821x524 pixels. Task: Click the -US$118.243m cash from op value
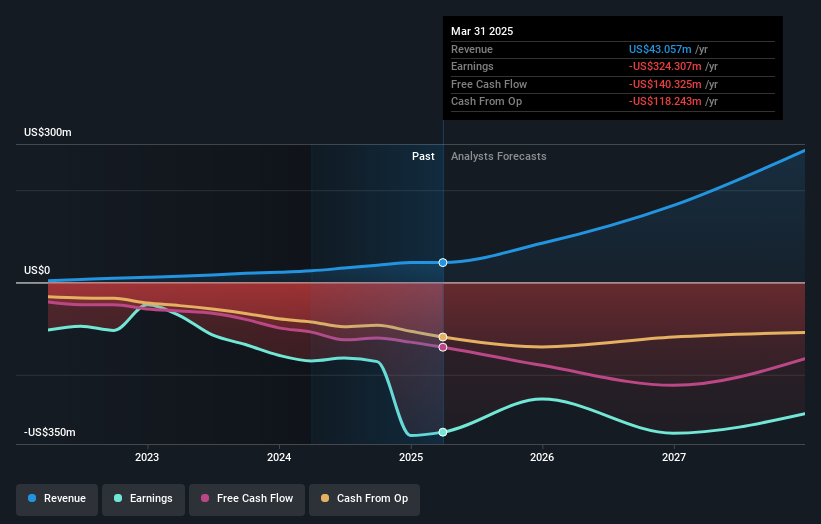[x=665, y=102]
